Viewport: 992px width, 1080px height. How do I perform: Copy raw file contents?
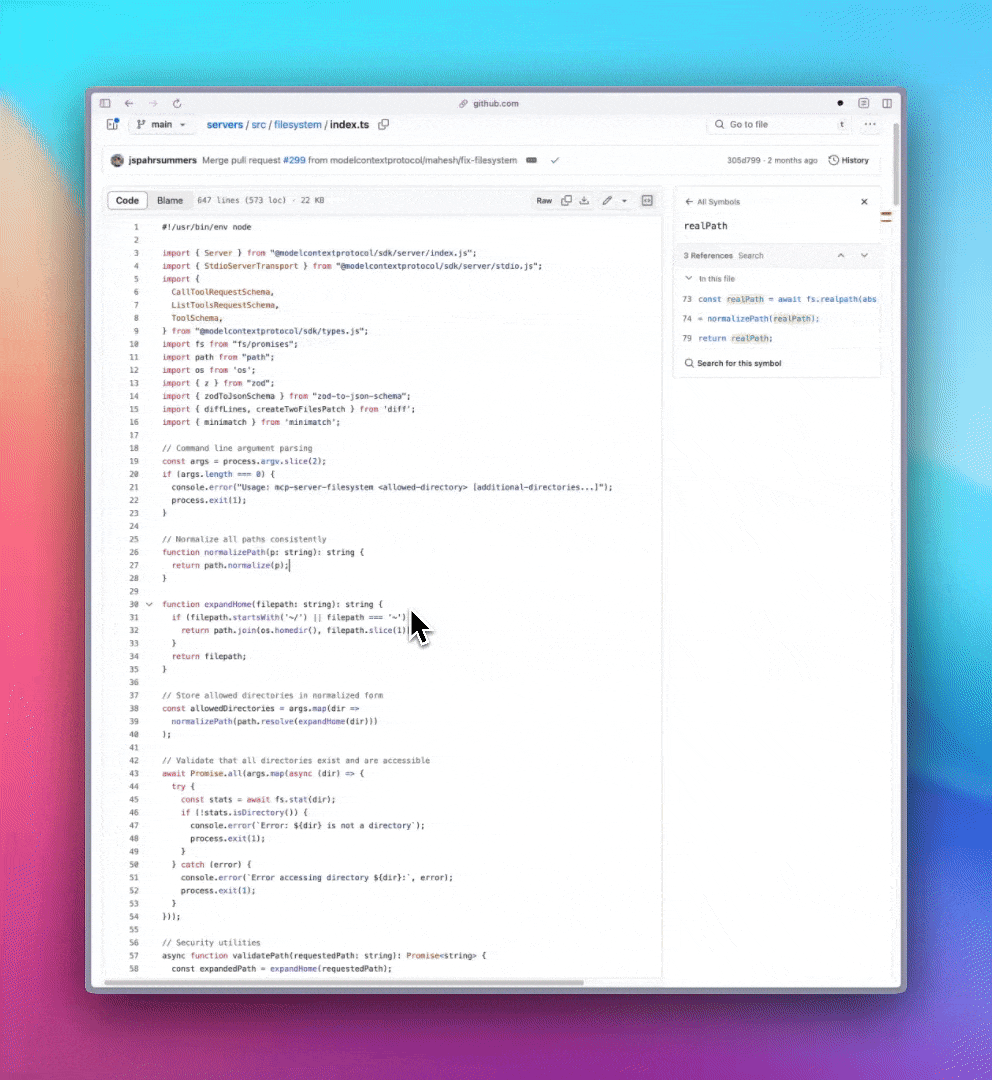coord(566,201)
